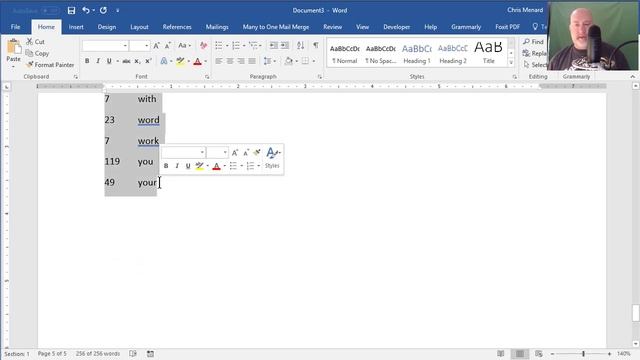Click the vertical scrollbar thumb

coord(636,313)
